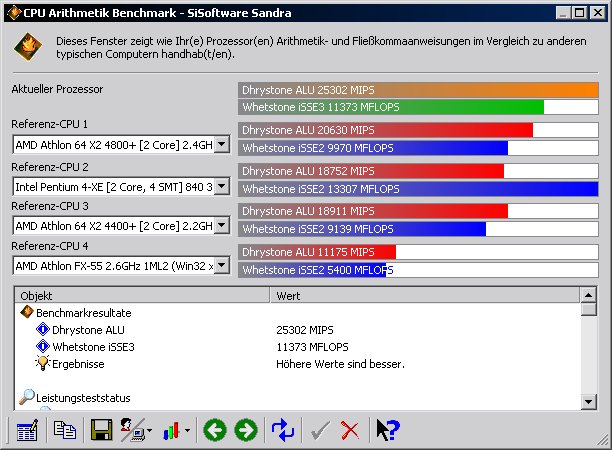This screenshot has height=450, width=612.
Task: Click the 'Referenz-CPU 4' label
Action: pyautogui.click(x=50, y=246)
